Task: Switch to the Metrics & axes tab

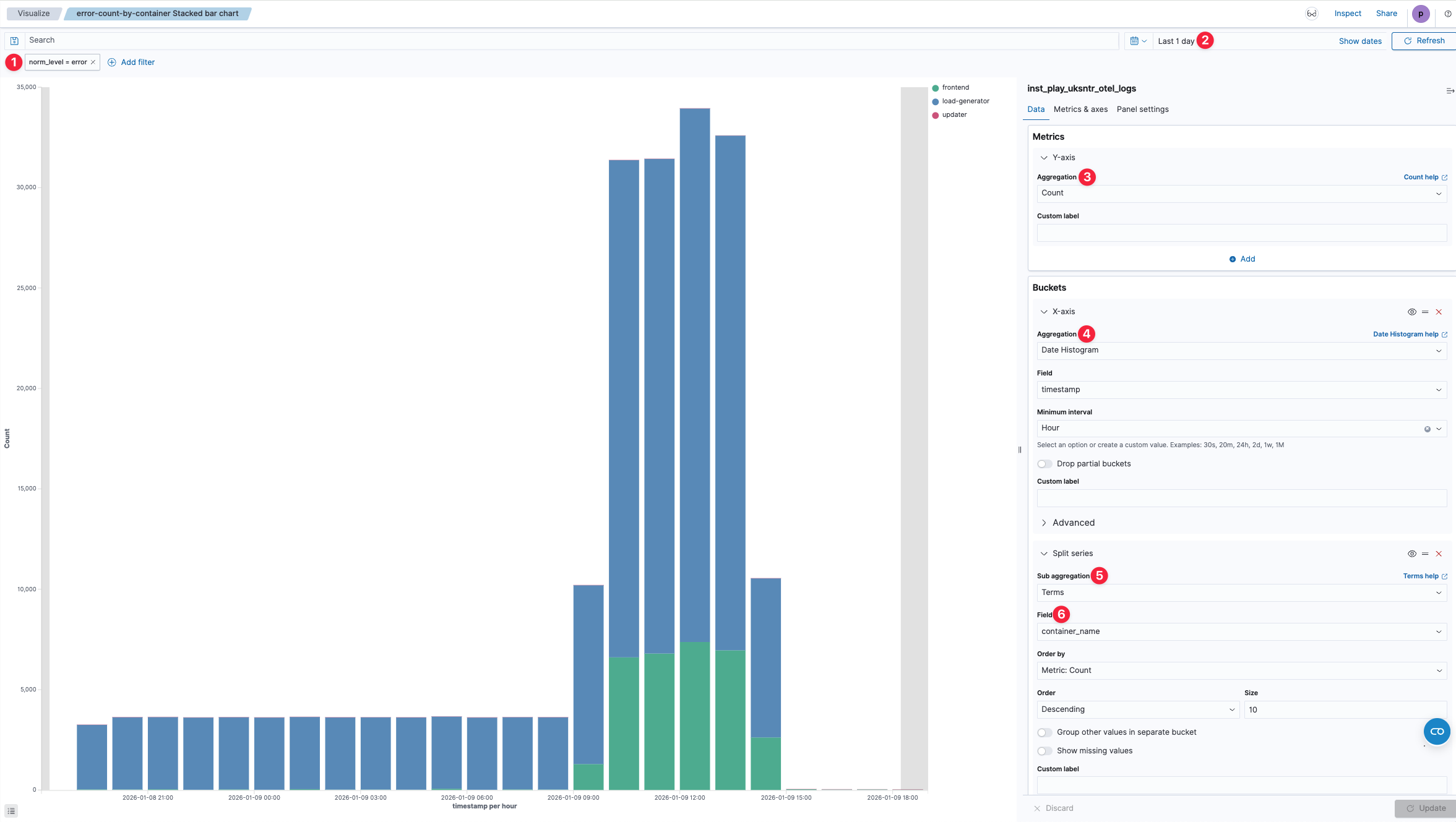Action: (1080, 109)
